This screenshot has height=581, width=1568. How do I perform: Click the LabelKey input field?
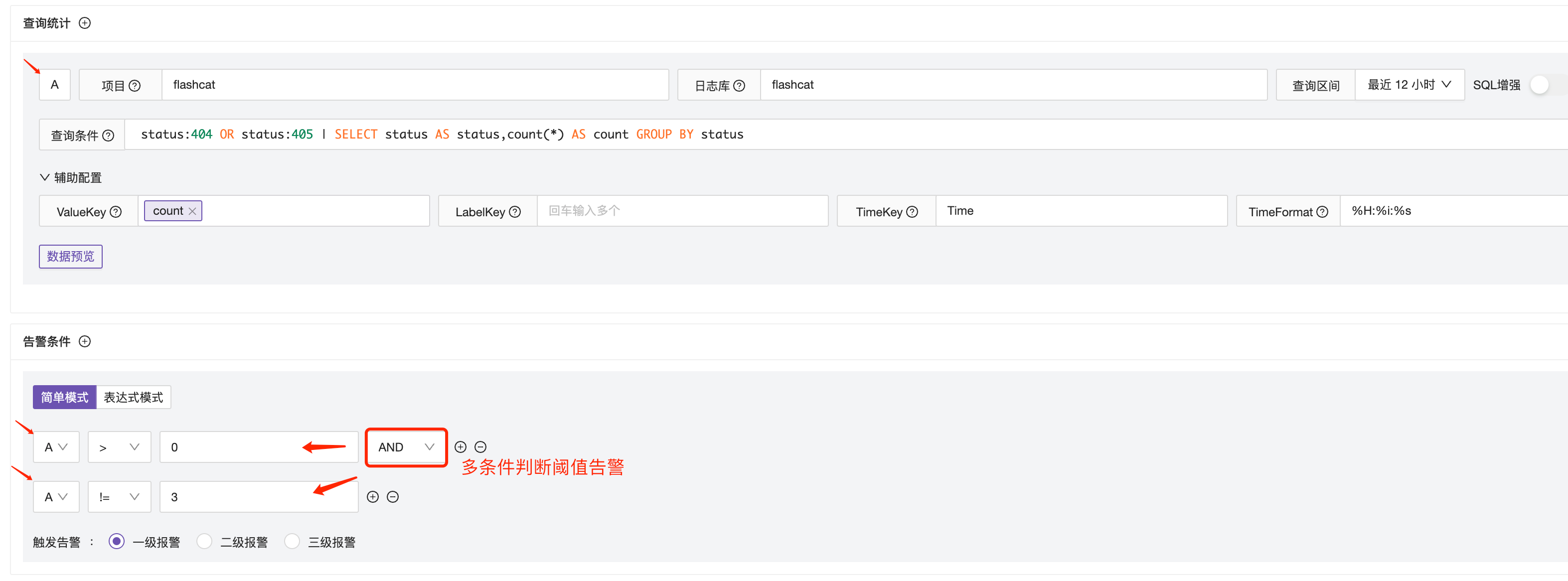pos(682,211)
